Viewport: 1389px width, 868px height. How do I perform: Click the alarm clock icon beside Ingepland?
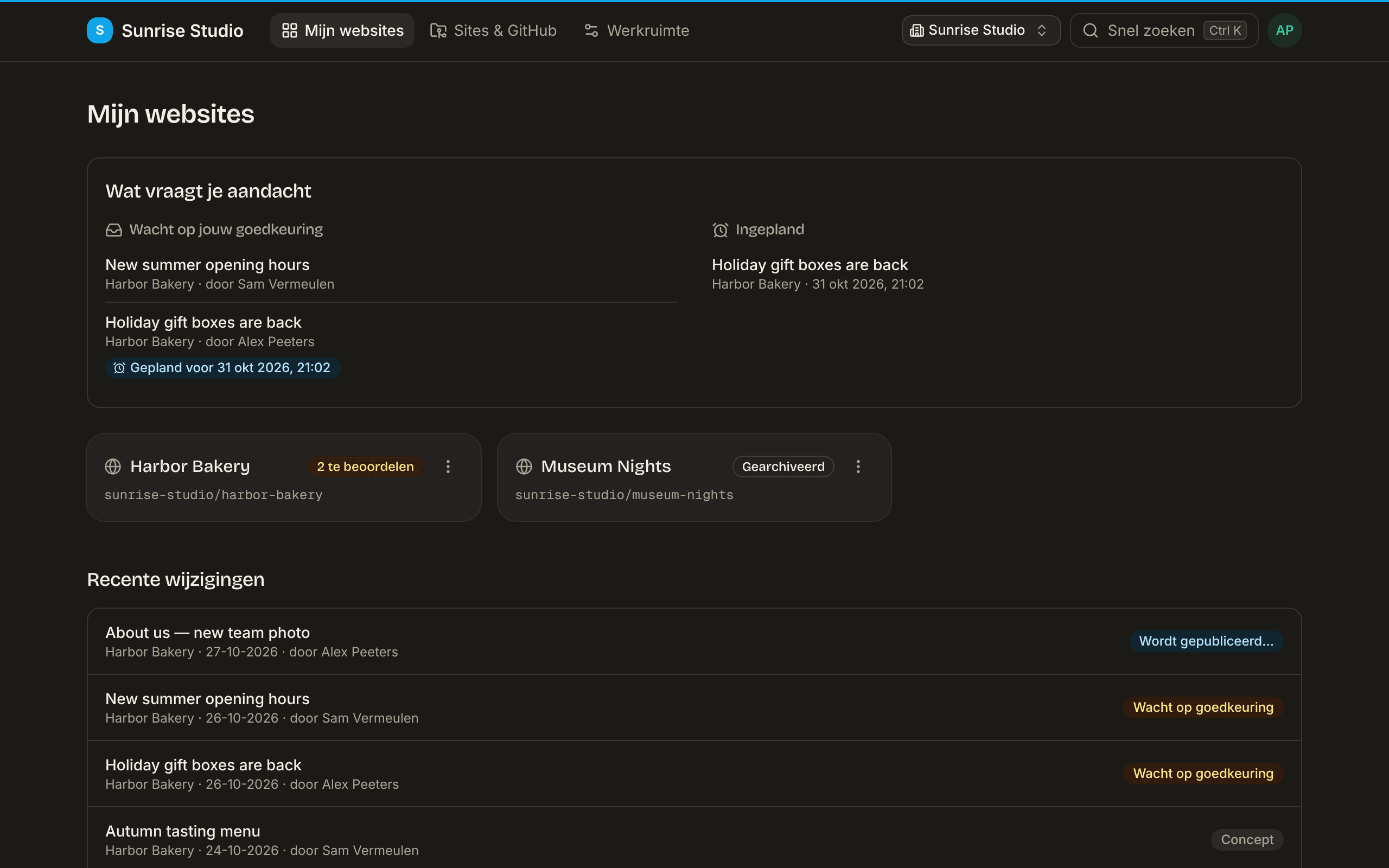[x=721, y=229]
